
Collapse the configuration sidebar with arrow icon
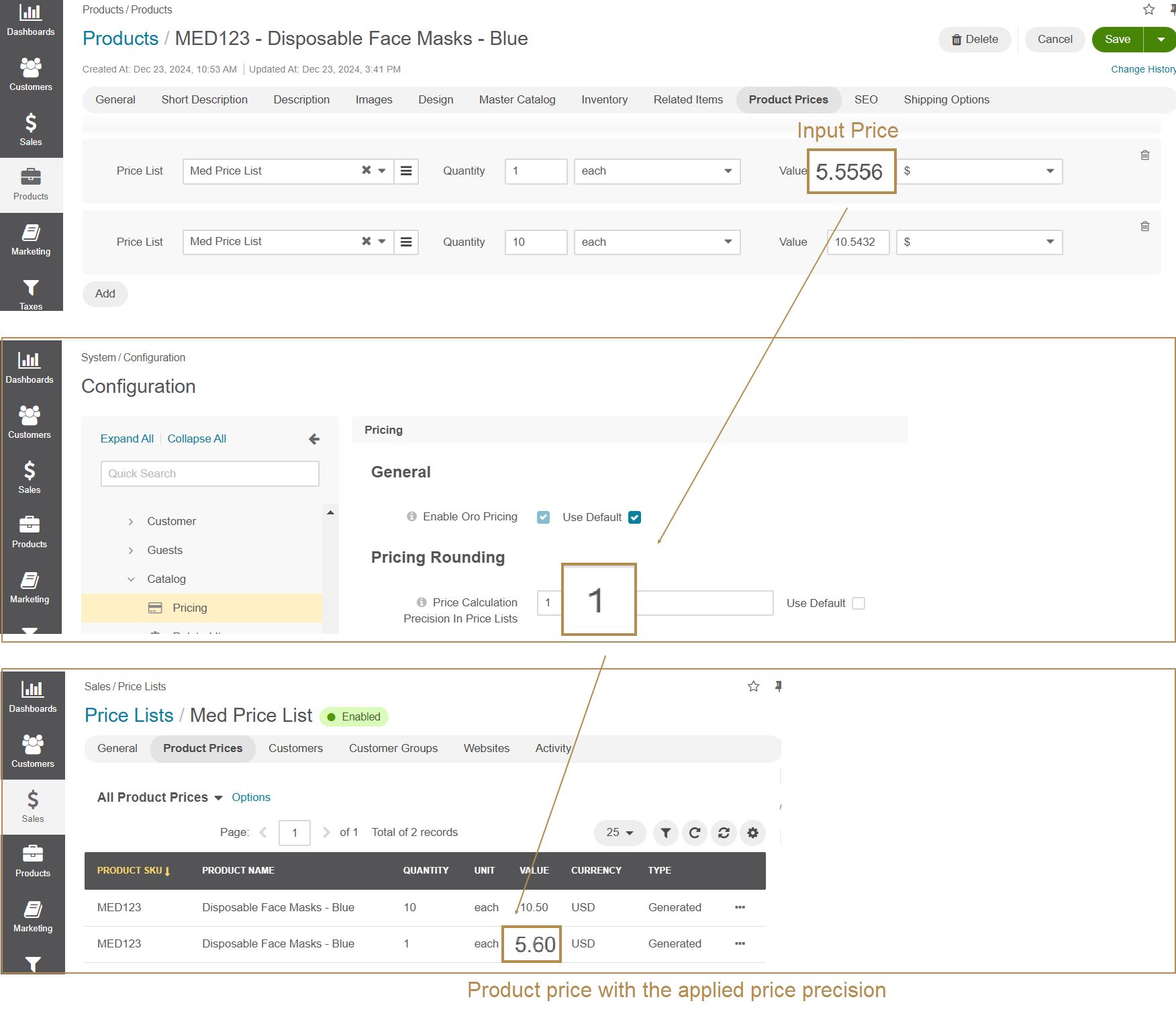[x=313, y=439]
